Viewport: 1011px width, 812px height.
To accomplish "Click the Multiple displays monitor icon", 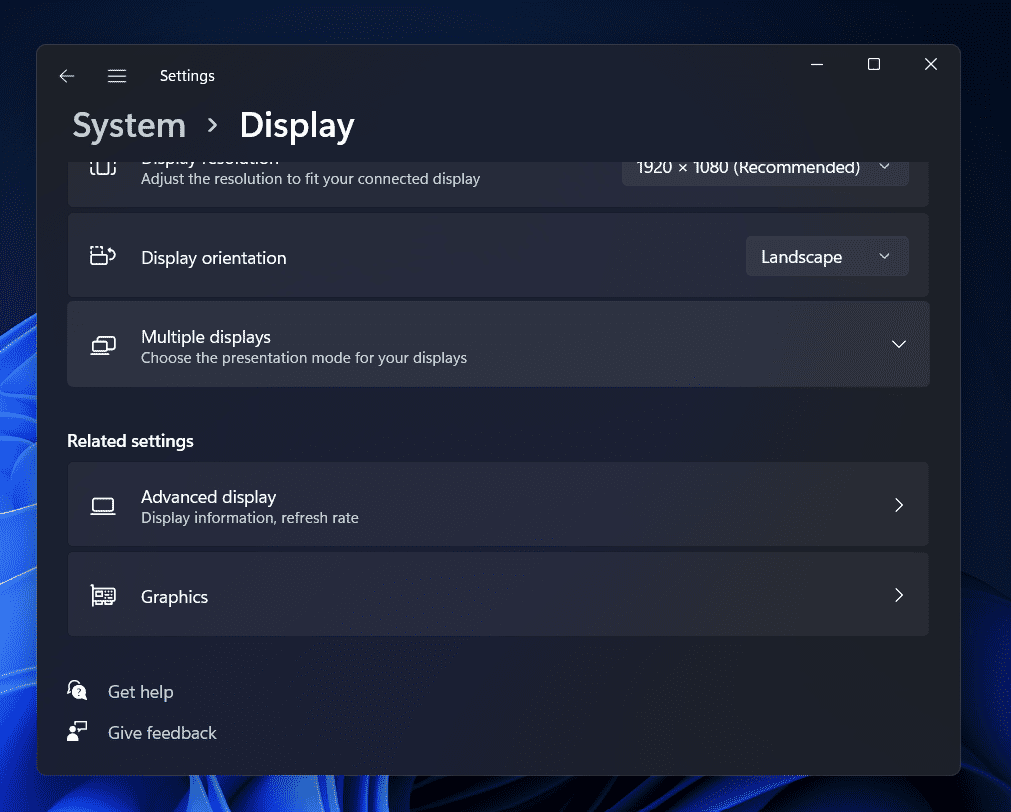I will [x=103, y=345].
